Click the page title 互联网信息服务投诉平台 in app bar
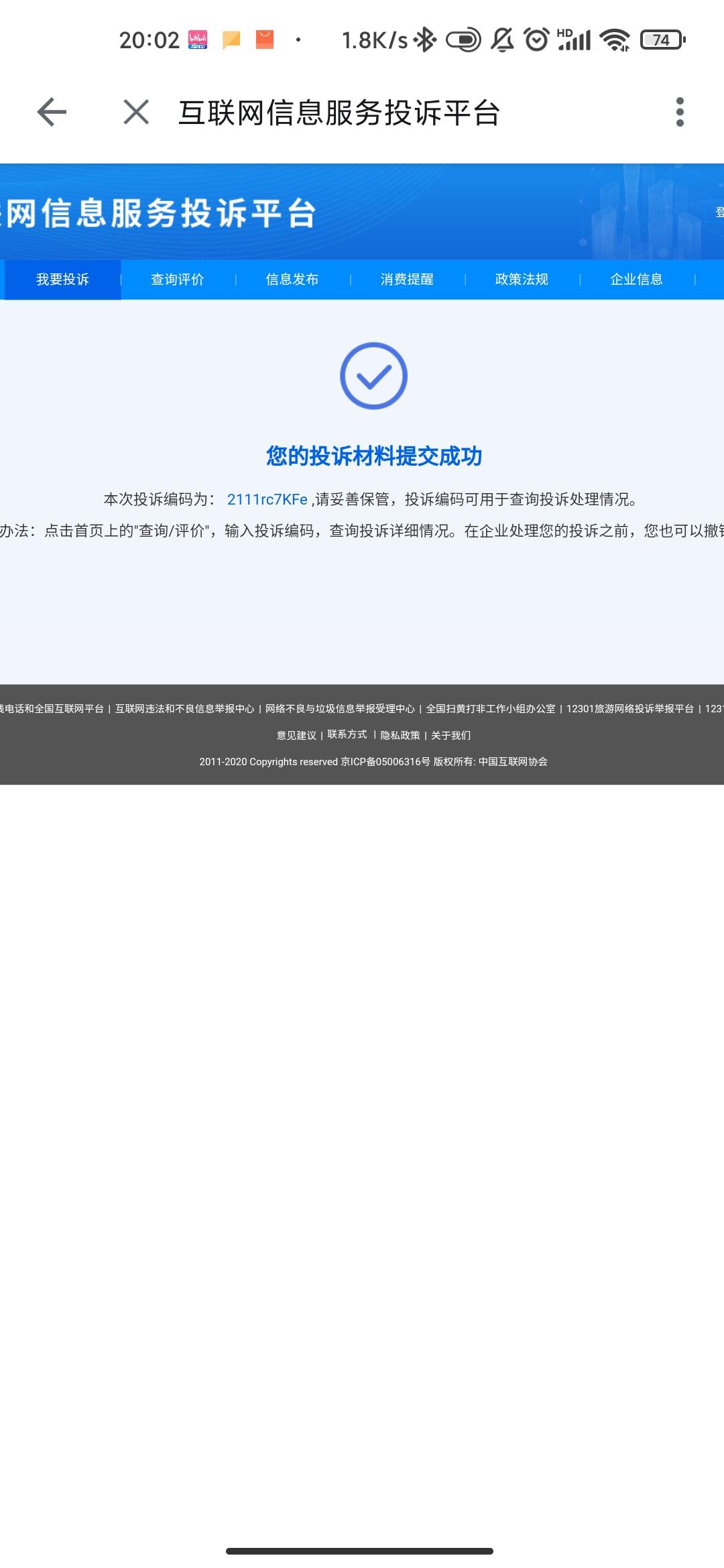The image size is (724, 1568). click(339, 112)
